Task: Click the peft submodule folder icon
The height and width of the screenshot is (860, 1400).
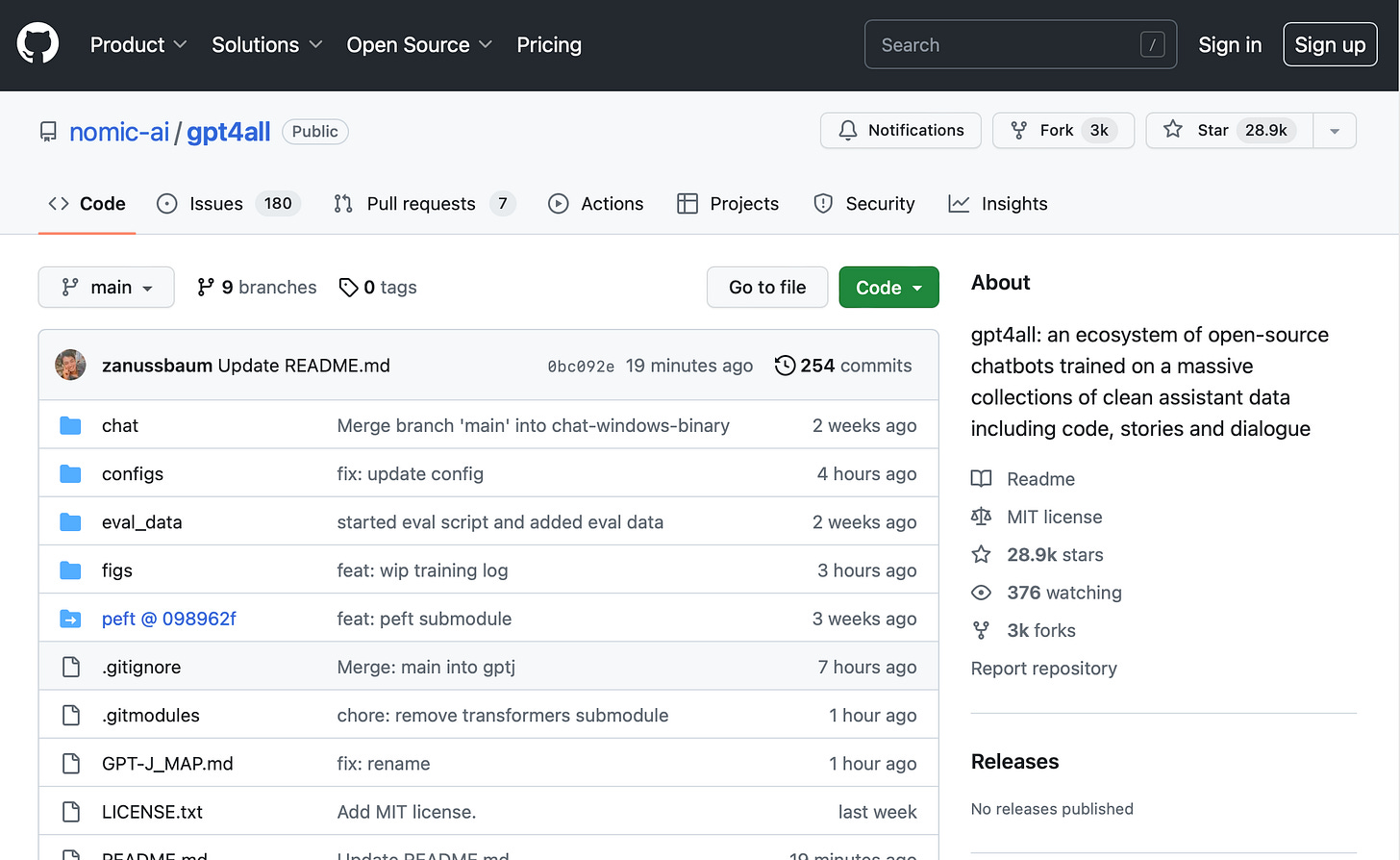Action: coord(70,619)
